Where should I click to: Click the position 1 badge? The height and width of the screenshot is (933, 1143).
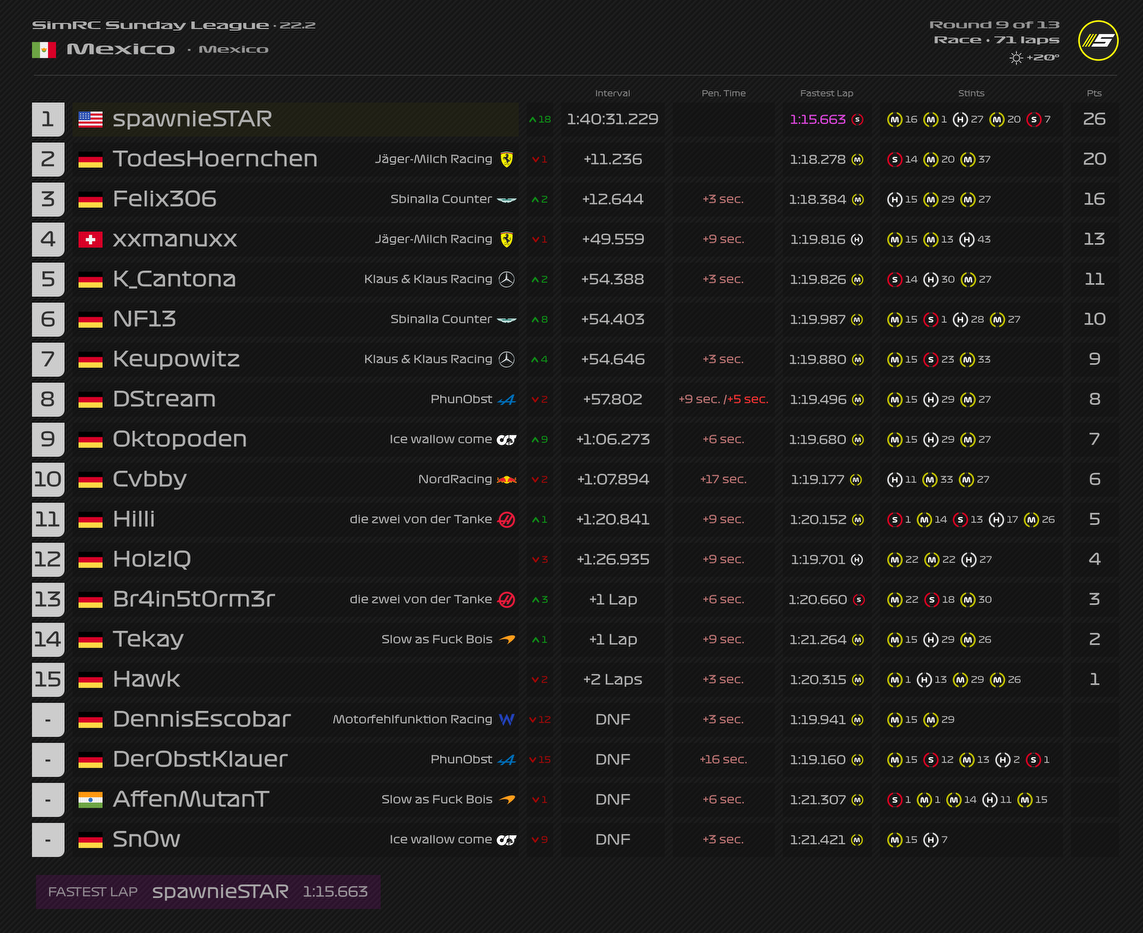coord(48,119)
